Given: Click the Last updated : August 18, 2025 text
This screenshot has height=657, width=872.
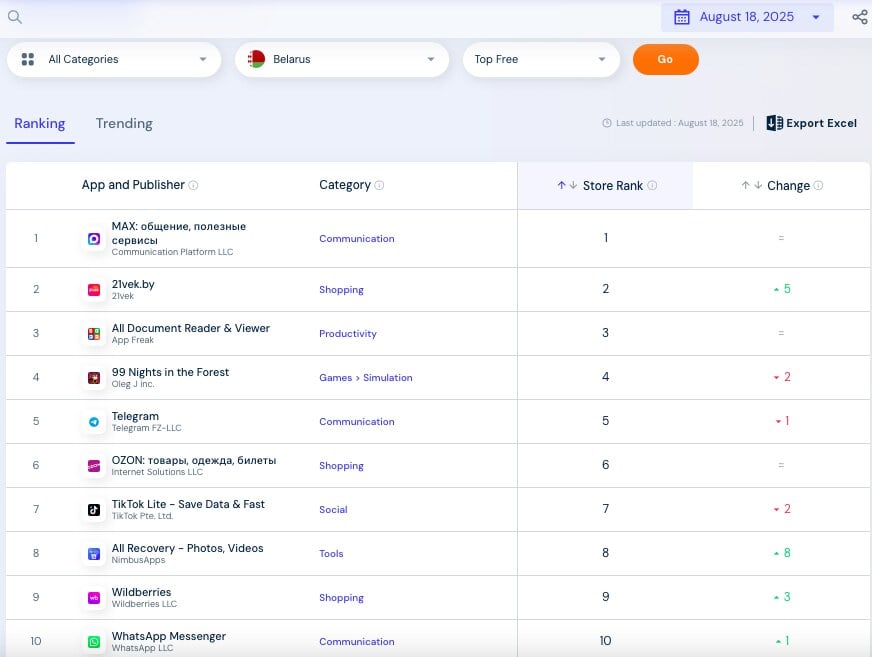Looking at the screenshot, I should [x=680, y=123].
